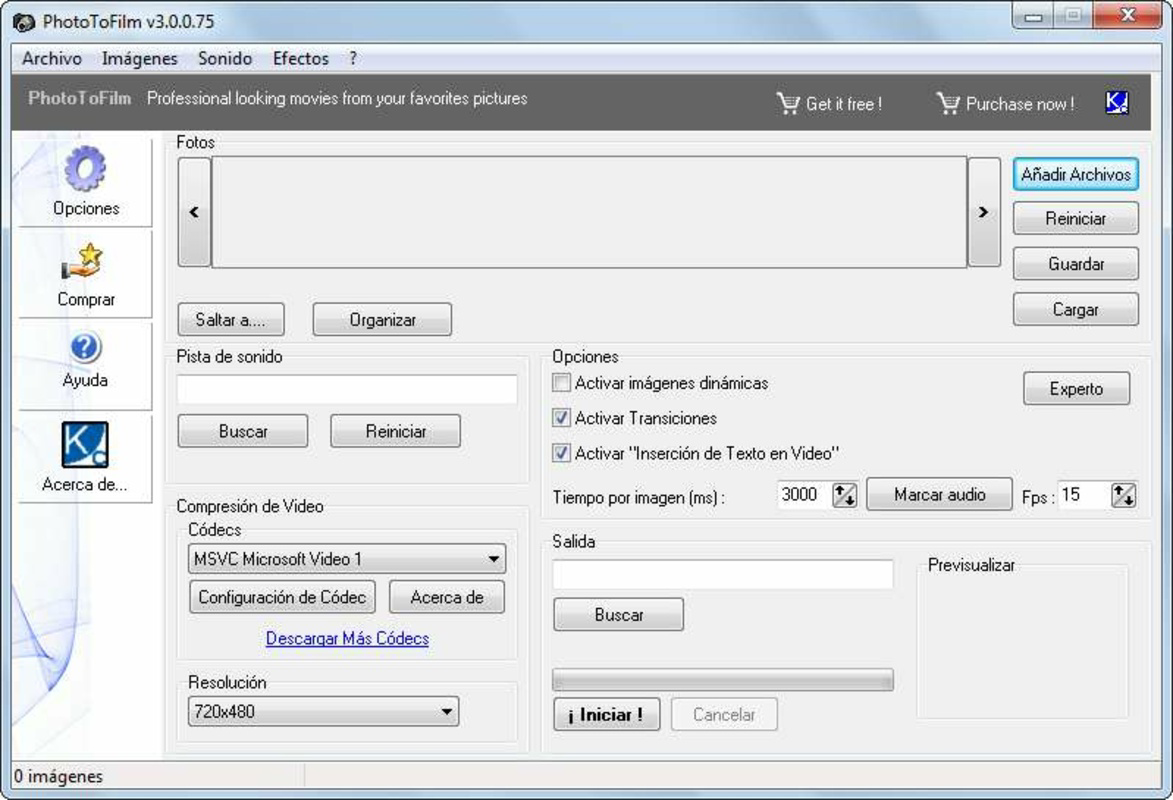Adjust Tiempo por imagen spinner arrows

(x=845, y=495)
